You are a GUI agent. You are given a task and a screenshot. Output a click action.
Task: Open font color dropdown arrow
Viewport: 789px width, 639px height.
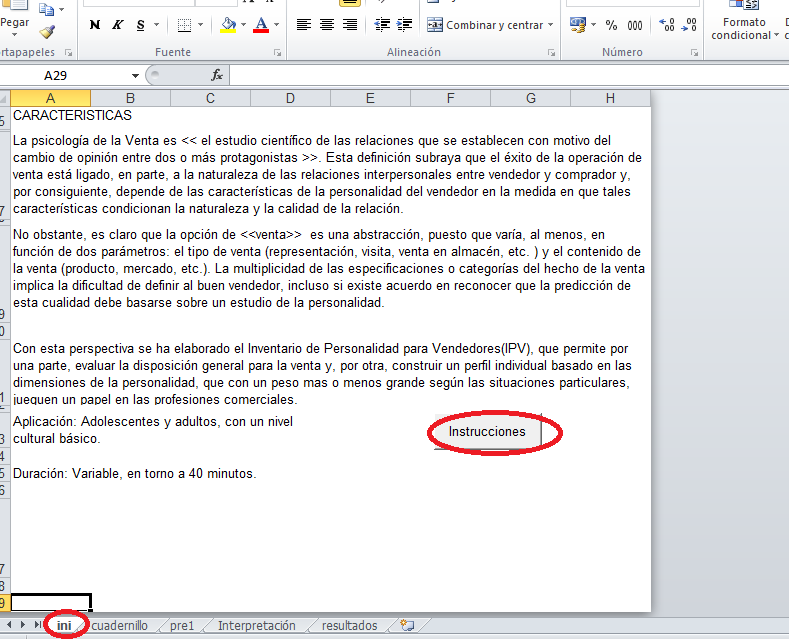[x=276, y=25]
